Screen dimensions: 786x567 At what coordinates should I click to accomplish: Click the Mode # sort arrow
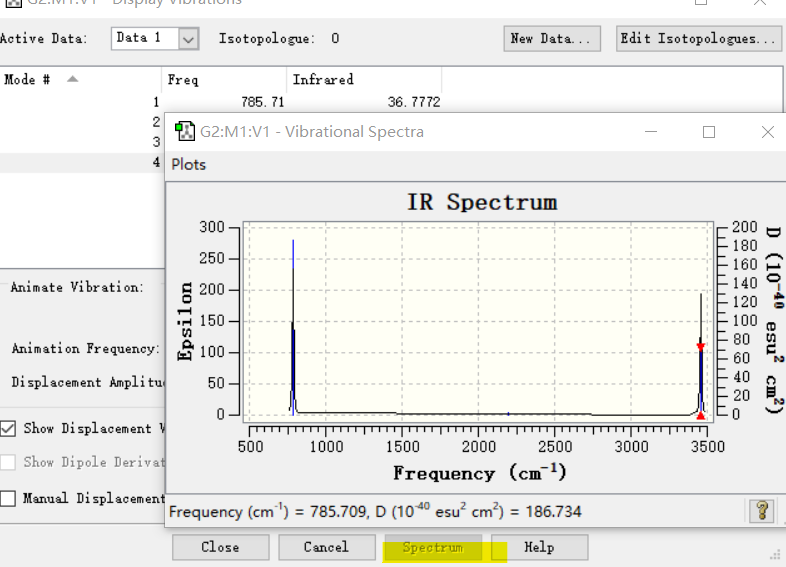point(73,79)
